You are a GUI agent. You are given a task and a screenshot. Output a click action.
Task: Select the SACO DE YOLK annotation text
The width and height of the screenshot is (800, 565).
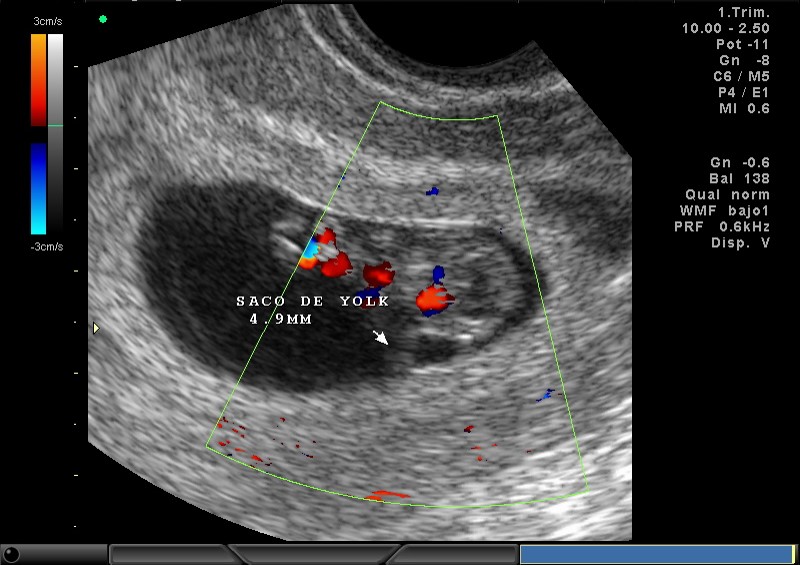312,301
